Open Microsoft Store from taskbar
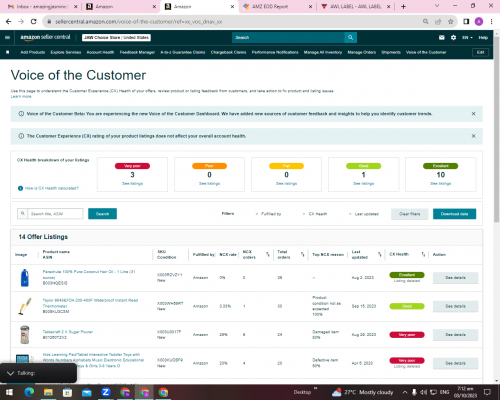This screenshot has height=400, width=500. tap(67, 392)
